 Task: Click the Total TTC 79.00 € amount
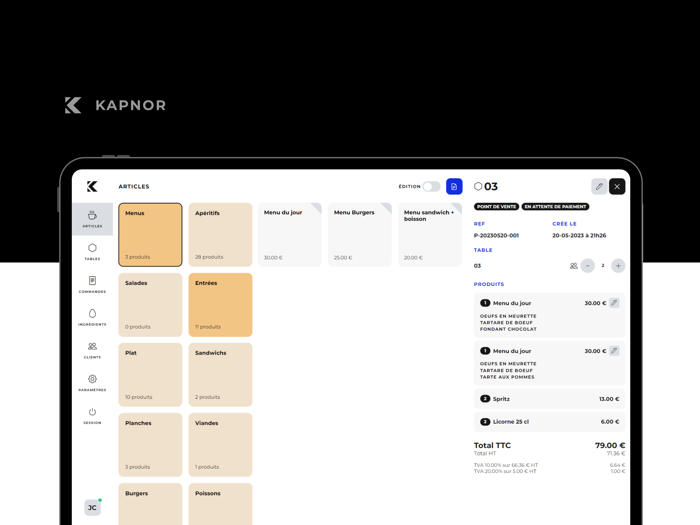[x=610, y=445]
